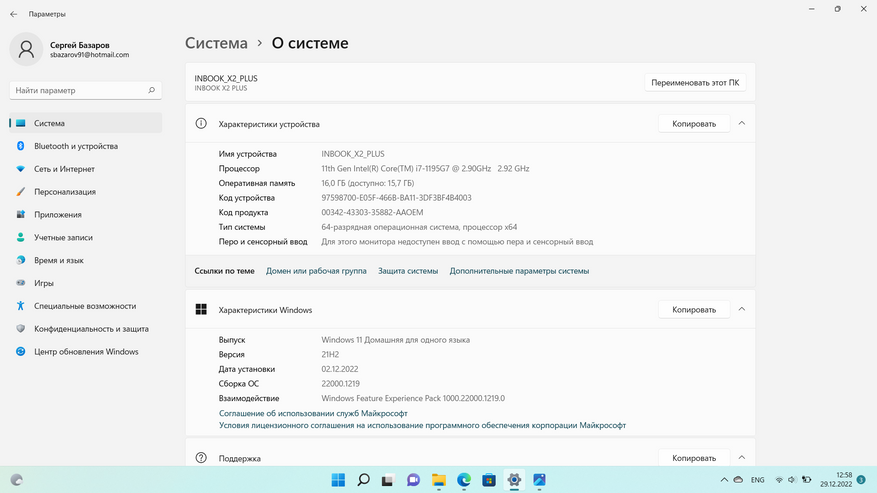Open Windows Start menu on taskbar
877x493 pixels.
(x=338, y=480)
